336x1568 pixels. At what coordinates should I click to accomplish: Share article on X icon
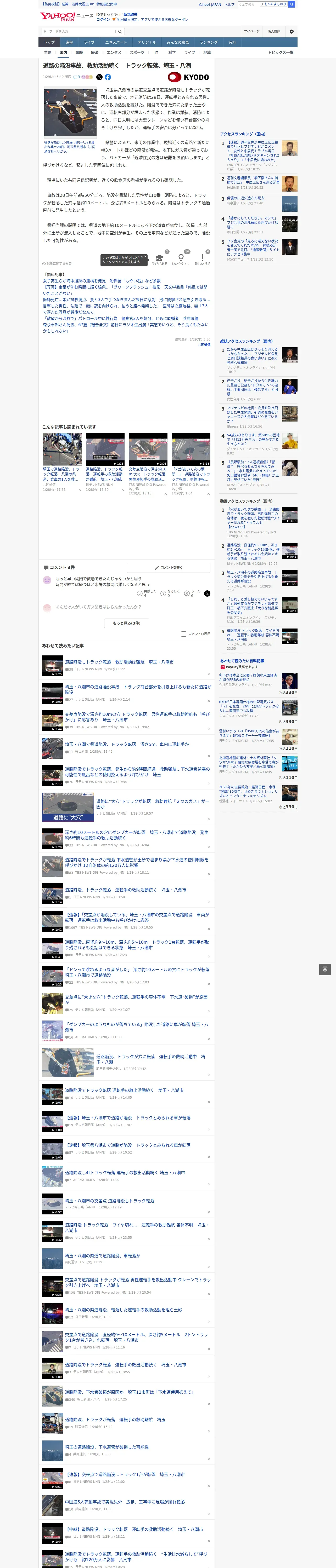[99, 77]
